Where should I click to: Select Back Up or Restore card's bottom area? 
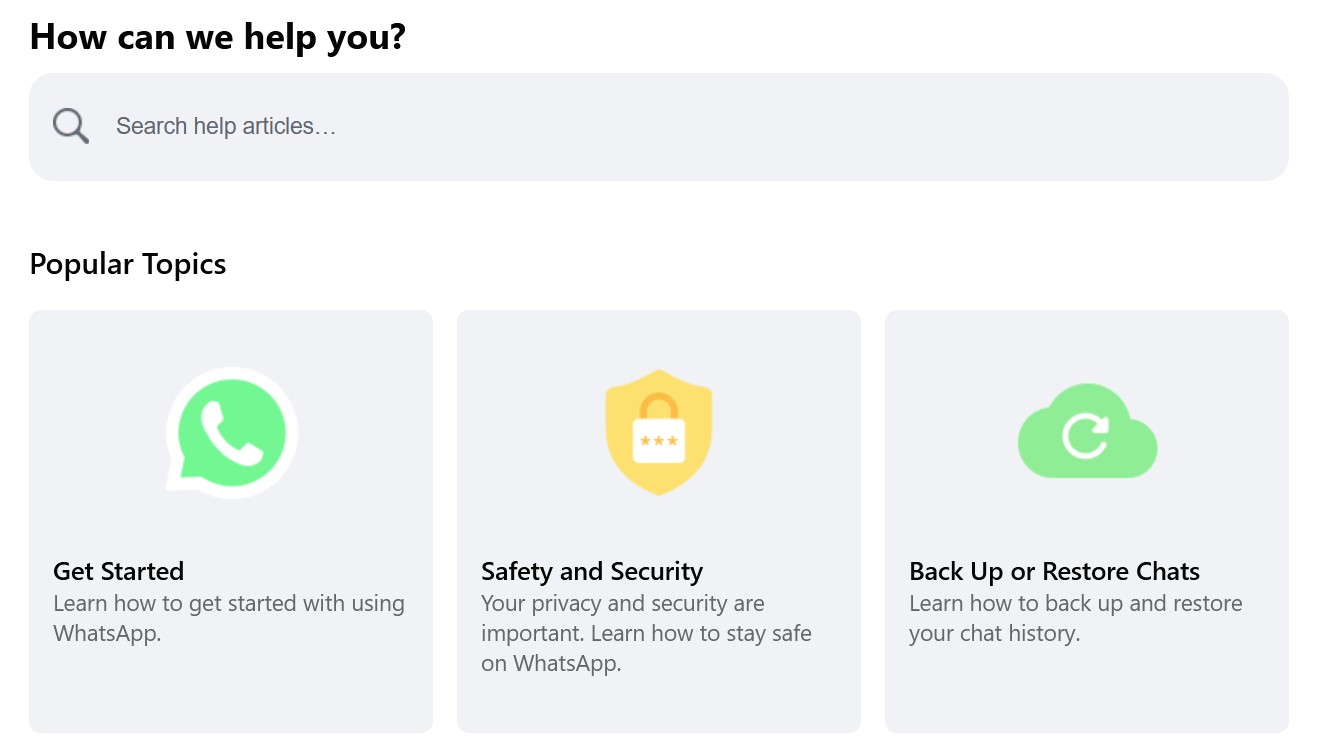click(1087, 692)
